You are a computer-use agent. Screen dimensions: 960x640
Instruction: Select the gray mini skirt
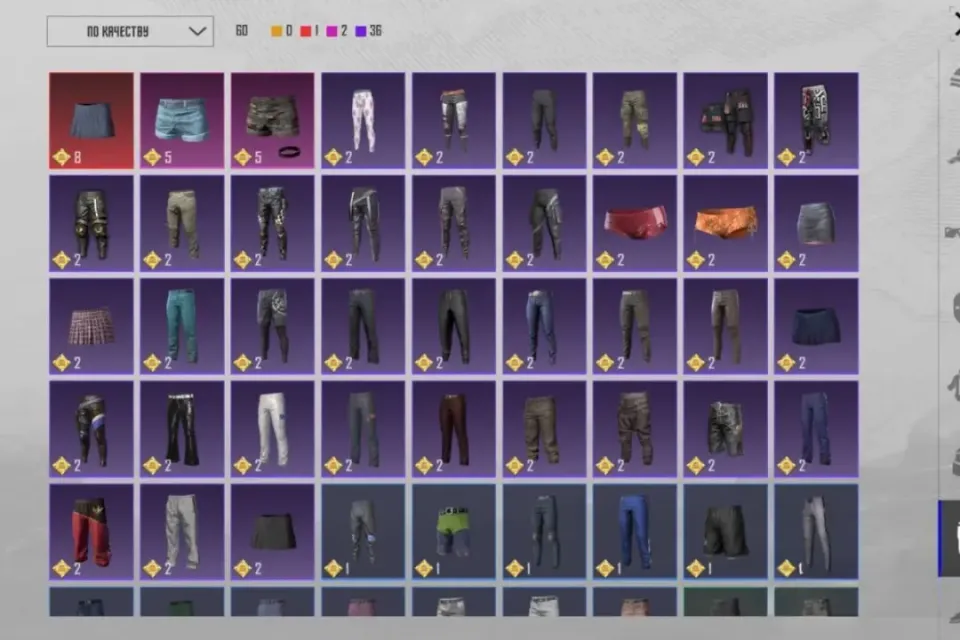coord(816,224)
